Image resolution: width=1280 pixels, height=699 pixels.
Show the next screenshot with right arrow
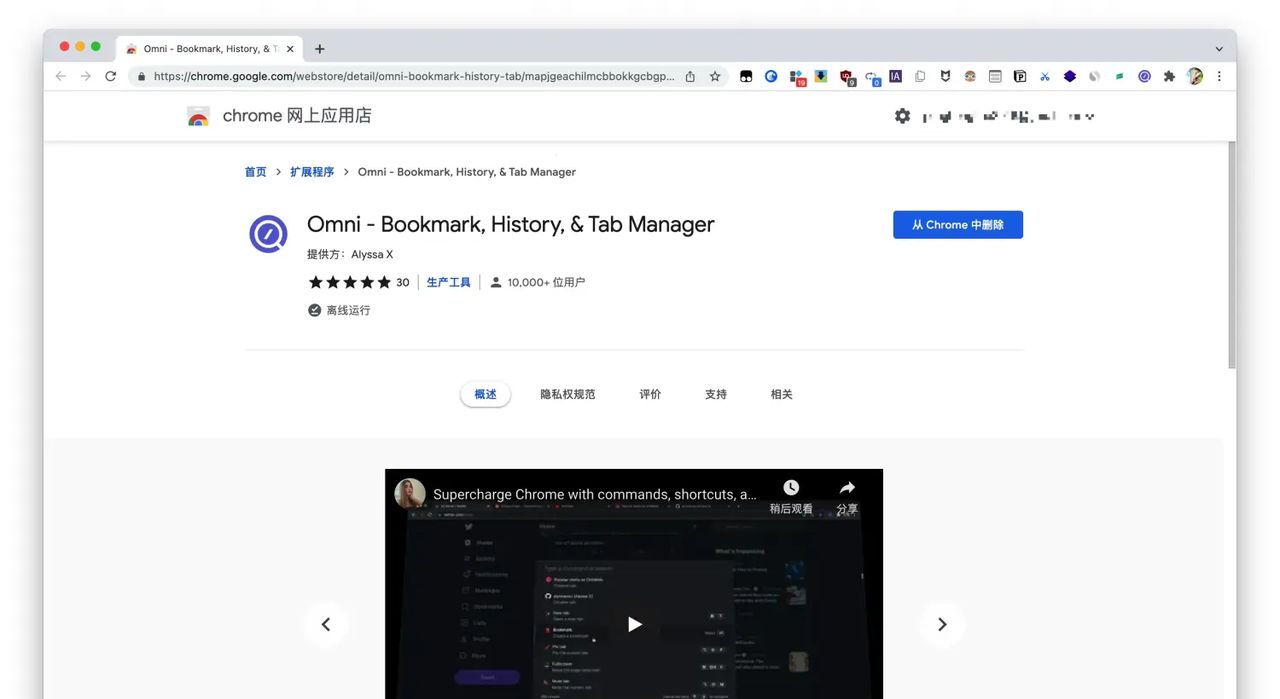(x=942, y=624)
